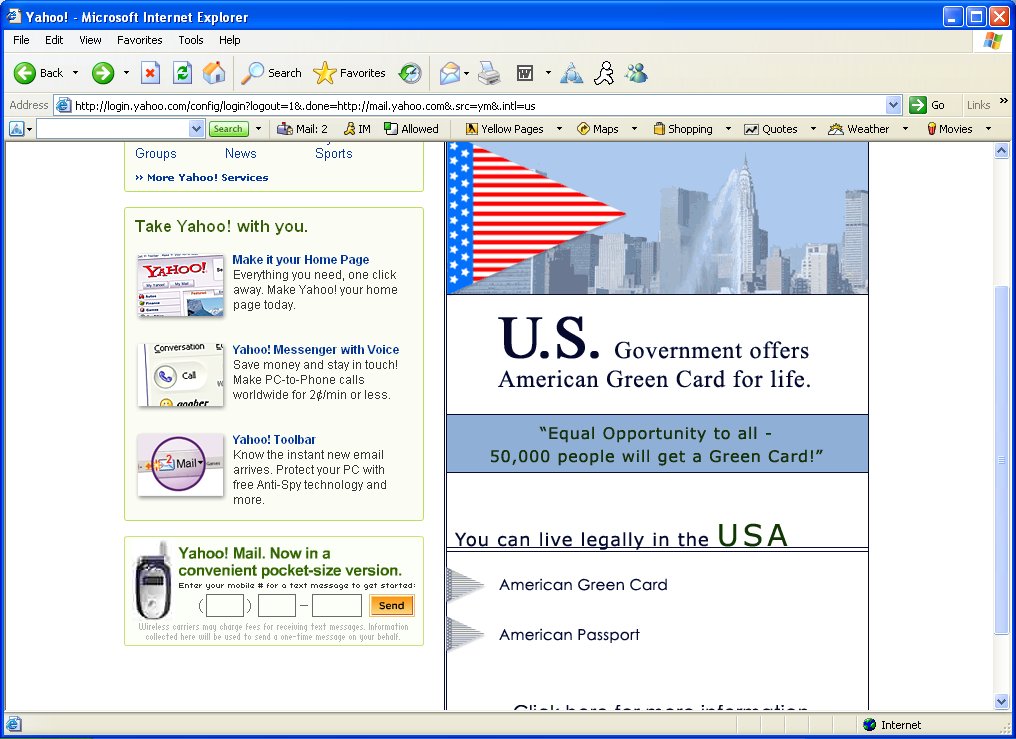Open the Make it your Home Page link
This screenshot has width=1016, height=739.
click(301, 260)
